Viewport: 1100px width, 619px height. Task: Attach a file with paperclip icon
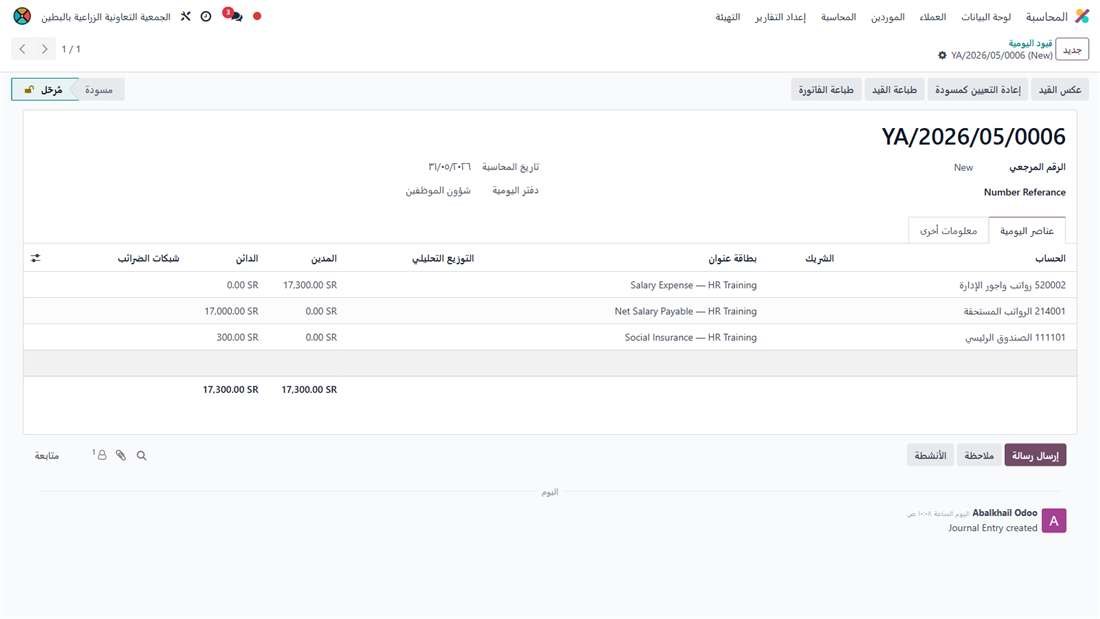click(121, 455)
